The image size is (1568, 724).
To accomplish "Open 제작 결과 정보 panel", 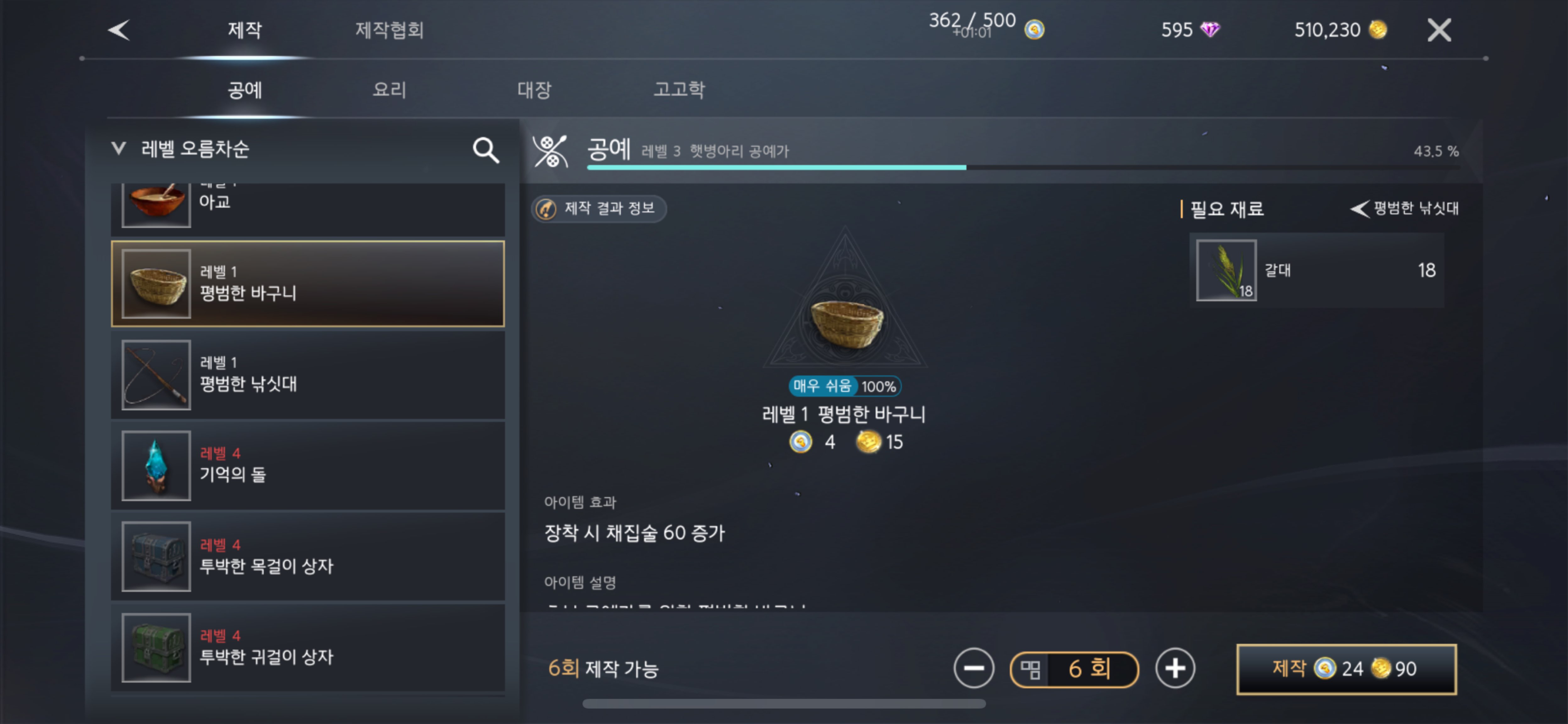I will pos(599,209).
